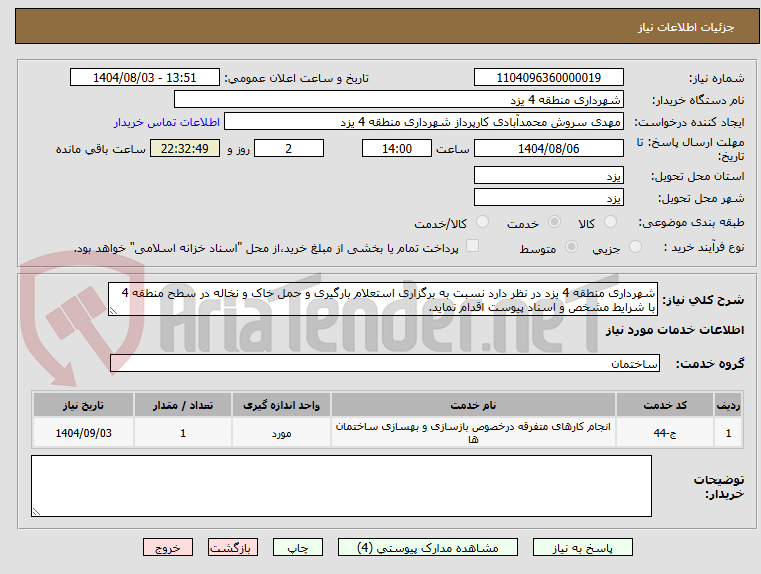This screenshot has height=574, width=761.
Task: Click the خروج button
Action: 167,547
